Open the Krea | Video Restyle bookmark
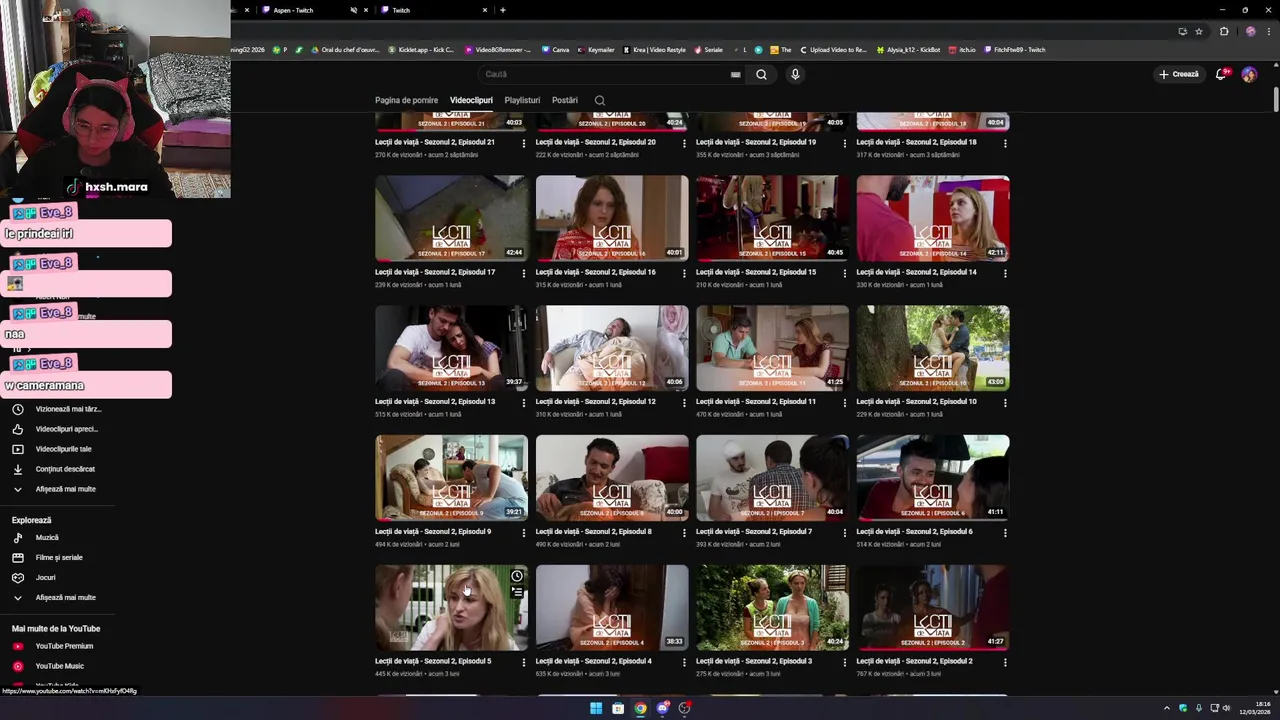Screen dimensions: 1280x720 pos(654,50)
